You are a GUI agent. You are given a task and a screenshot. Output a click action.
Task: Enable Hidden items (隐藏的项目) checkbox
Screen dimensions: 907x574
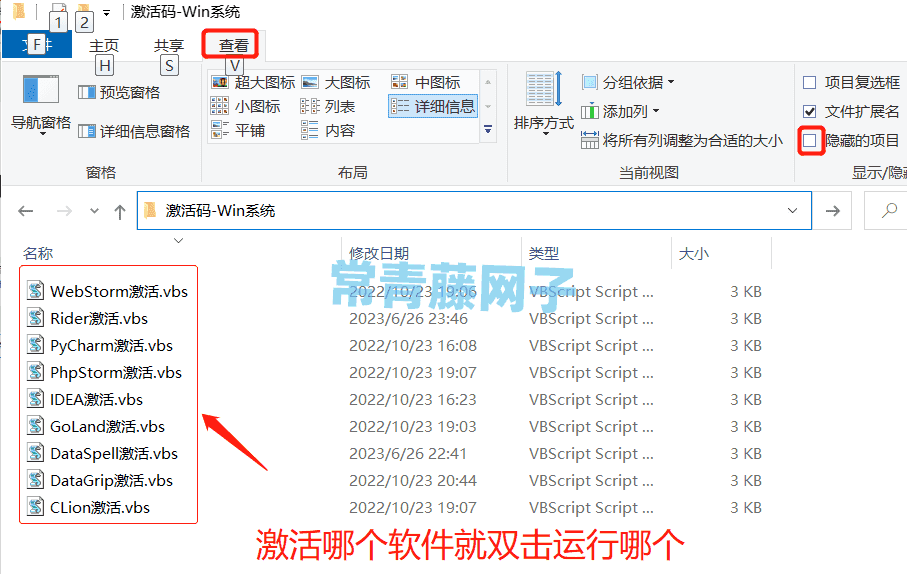coord(810,140)
